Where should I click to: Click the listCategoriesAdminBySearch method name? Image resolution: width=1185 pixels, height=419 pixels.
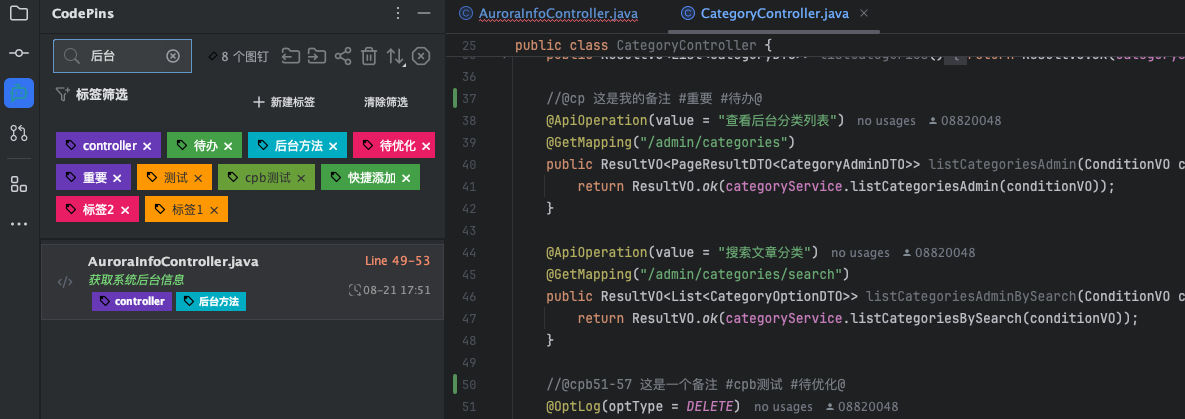coord(970,296)
